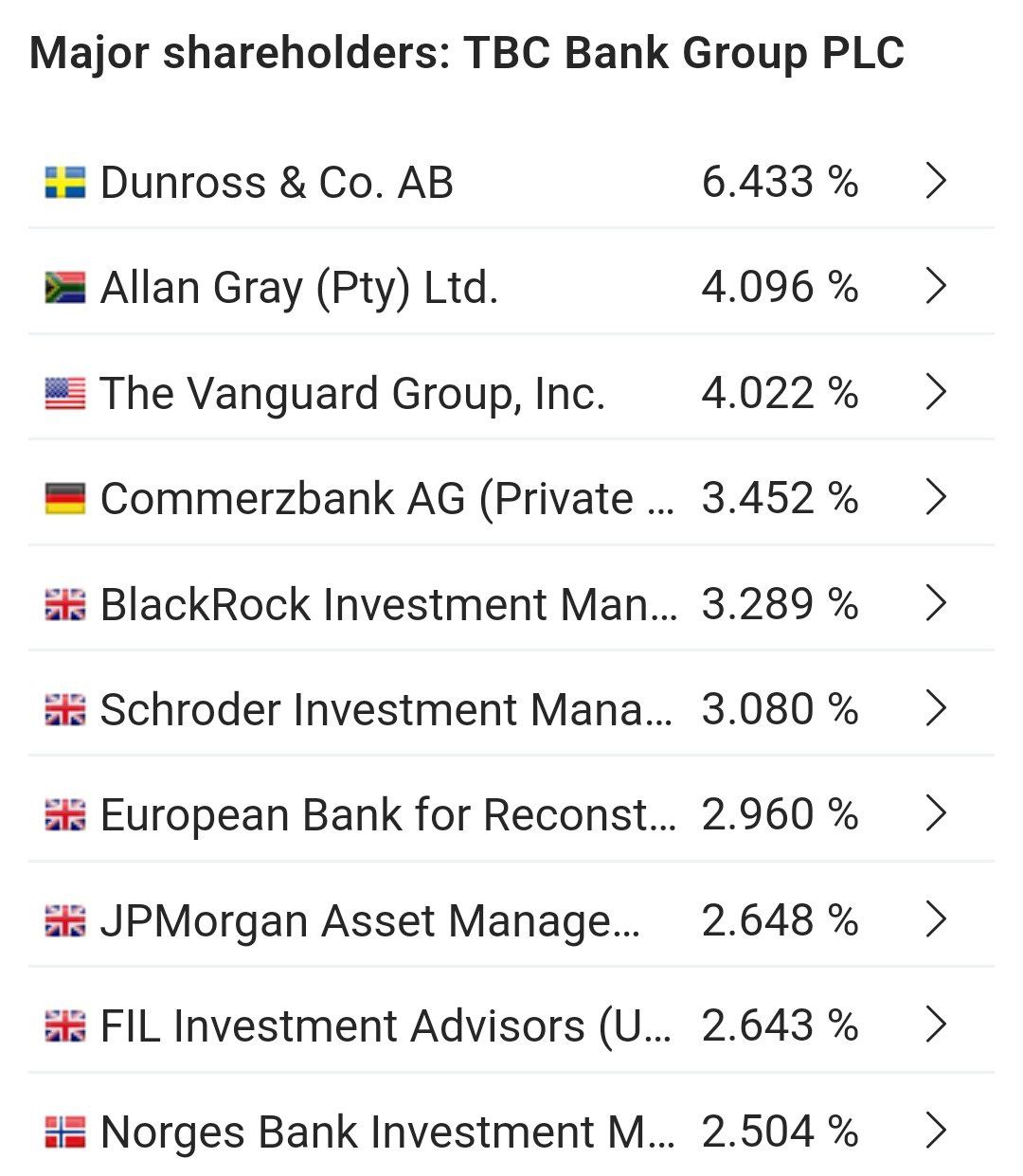
Task: Open The Vanguard Group, Inc. link
Action: tap(352, 393)
